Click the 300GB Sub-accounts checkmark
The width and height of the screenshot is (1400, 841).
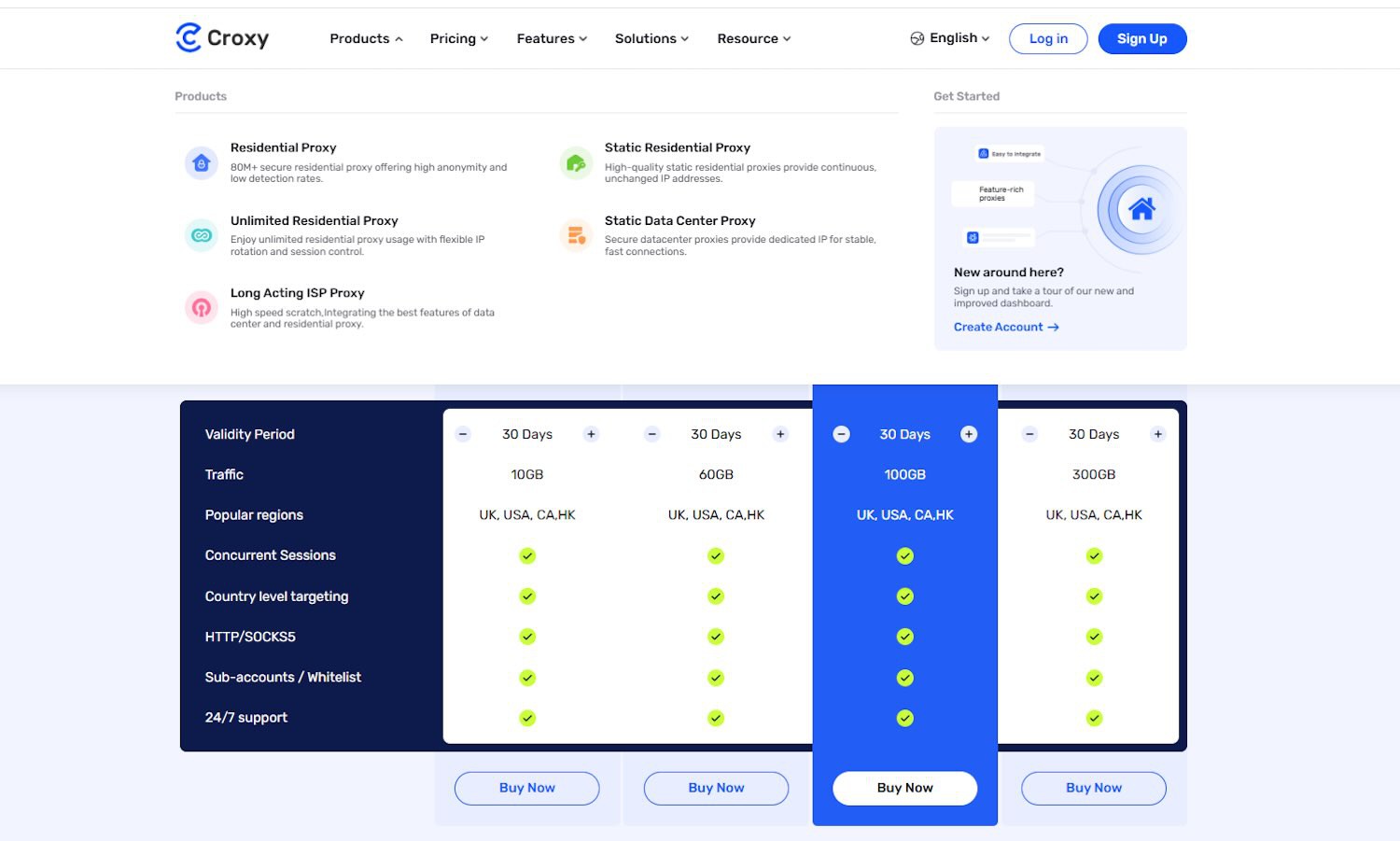coord(1094,678)
